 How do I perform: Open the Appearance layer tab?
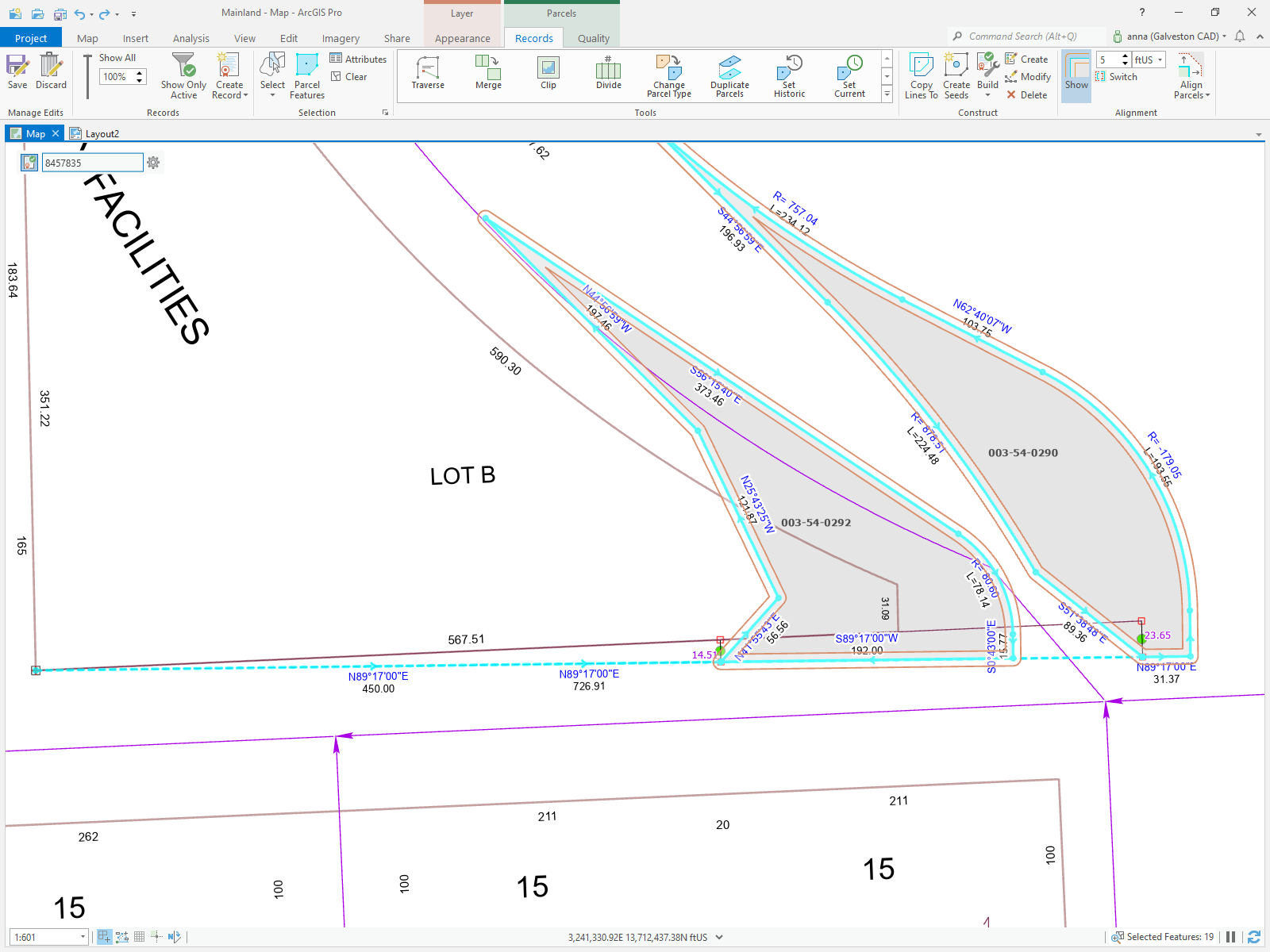tap(463, 38)
